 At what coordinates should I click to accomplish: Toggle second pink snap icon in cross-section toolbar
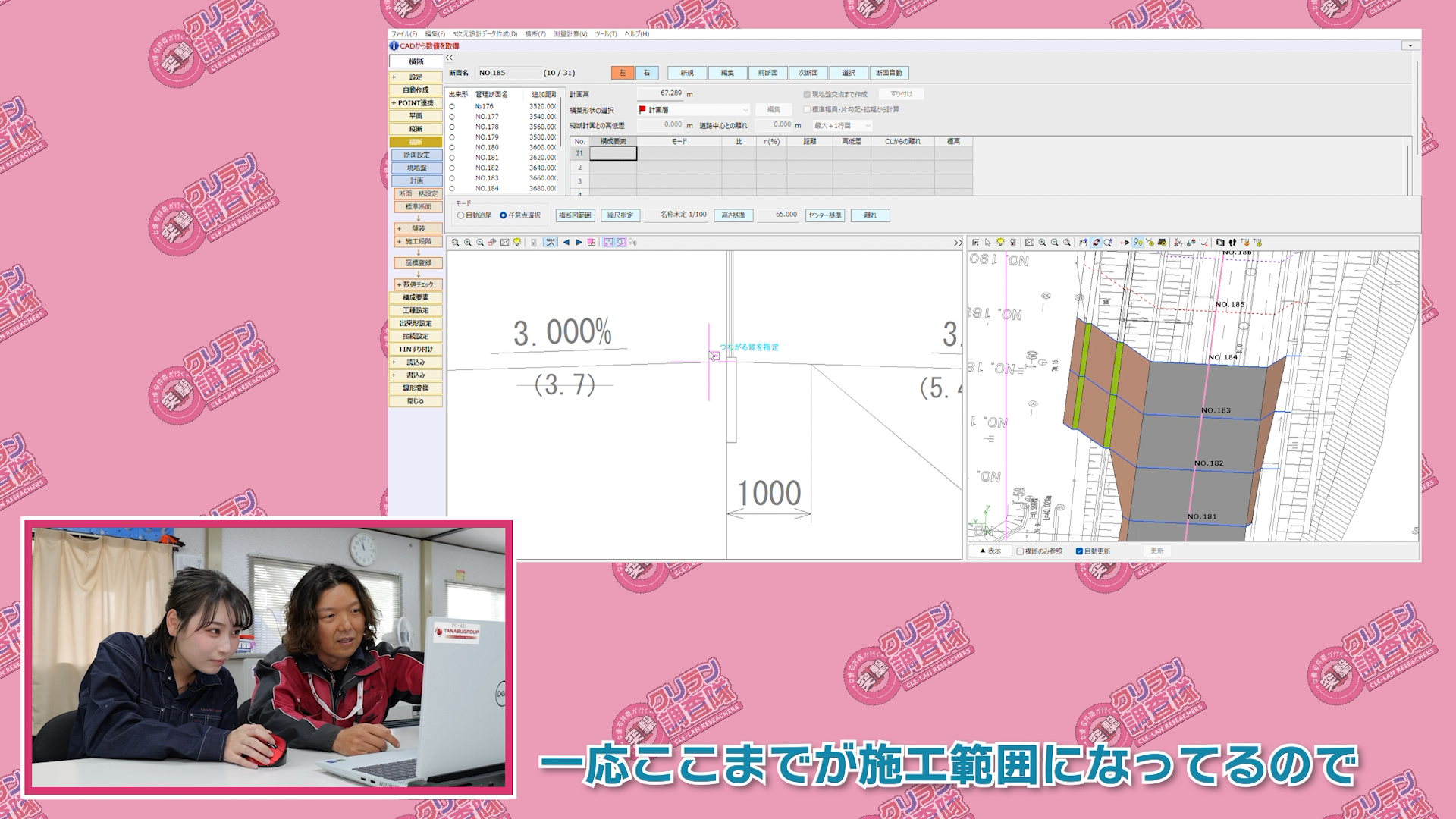[621, 243]
